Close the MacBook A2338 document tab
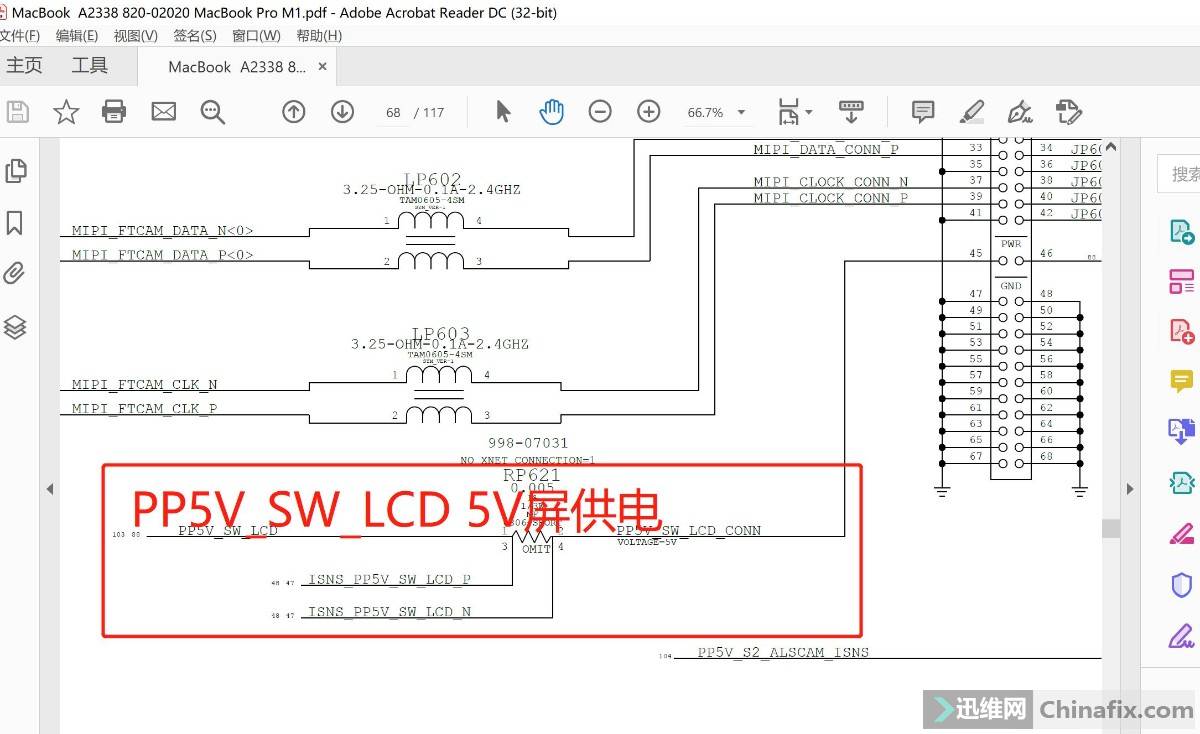The height and width of the screenshot is (734, 1200). (322, 67)
